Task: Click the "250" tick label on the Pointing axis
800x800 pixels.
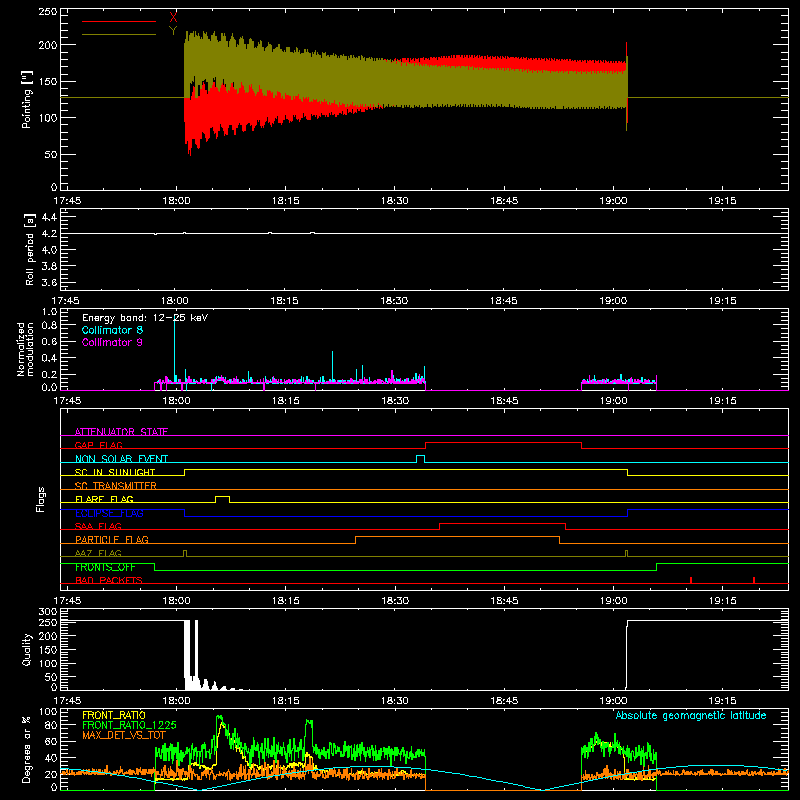Action: 47,11
